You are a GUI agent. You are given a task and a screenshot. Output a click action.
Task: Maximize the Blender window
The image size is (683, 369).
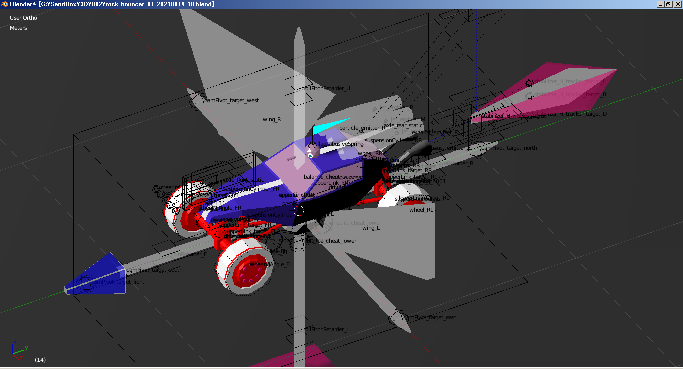[668, 4]
